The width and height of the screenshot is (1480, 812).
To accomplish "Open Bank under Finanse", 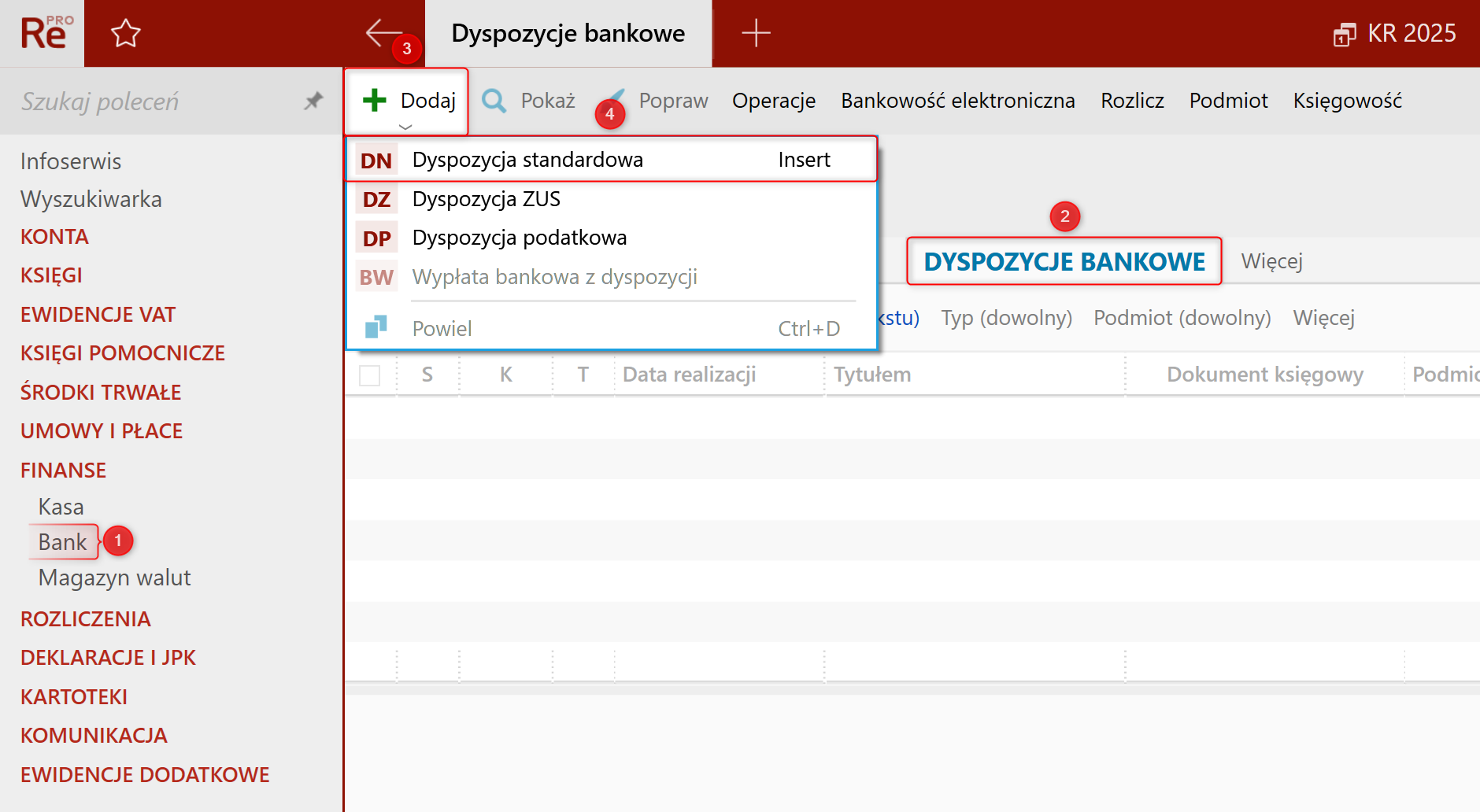I will (63, 542).
